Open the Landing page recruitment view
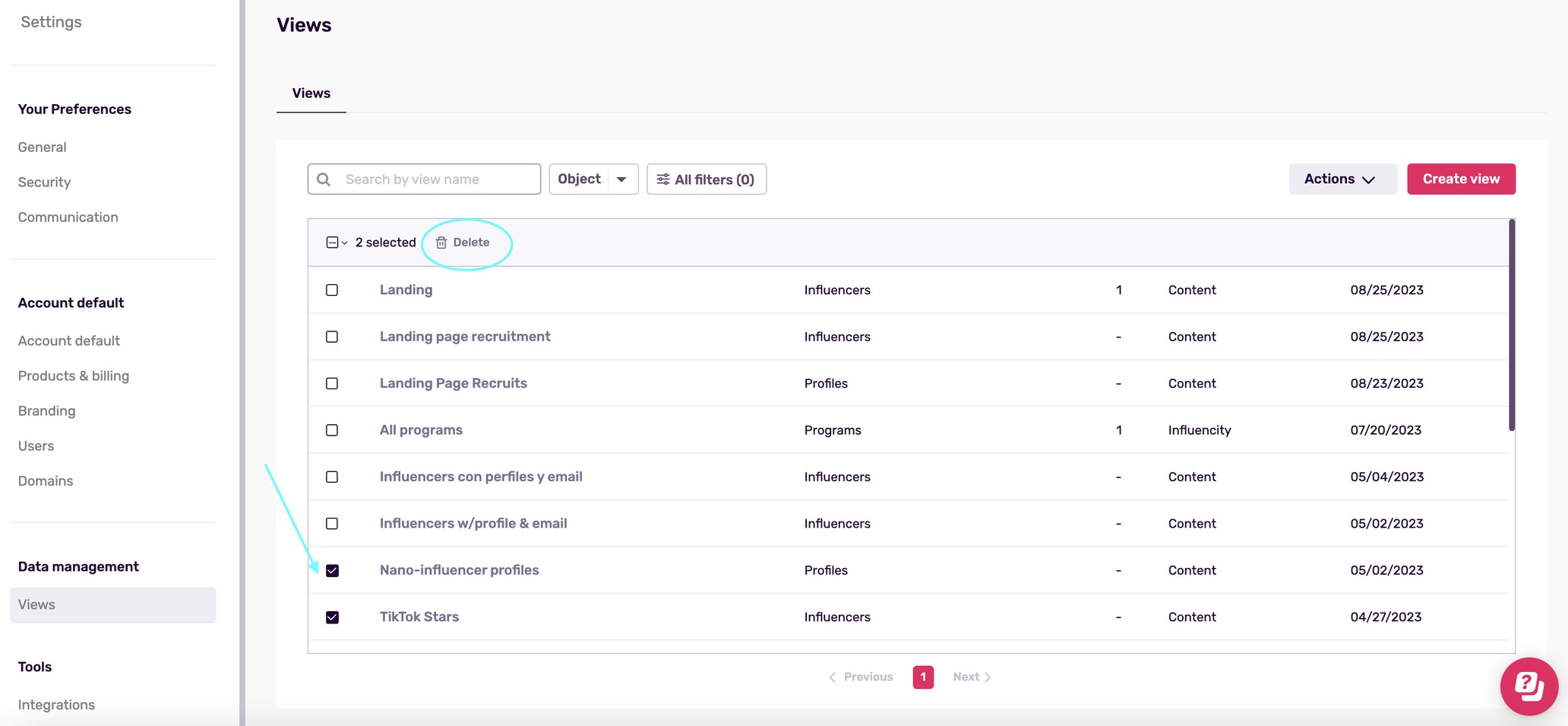 point(465,337)
